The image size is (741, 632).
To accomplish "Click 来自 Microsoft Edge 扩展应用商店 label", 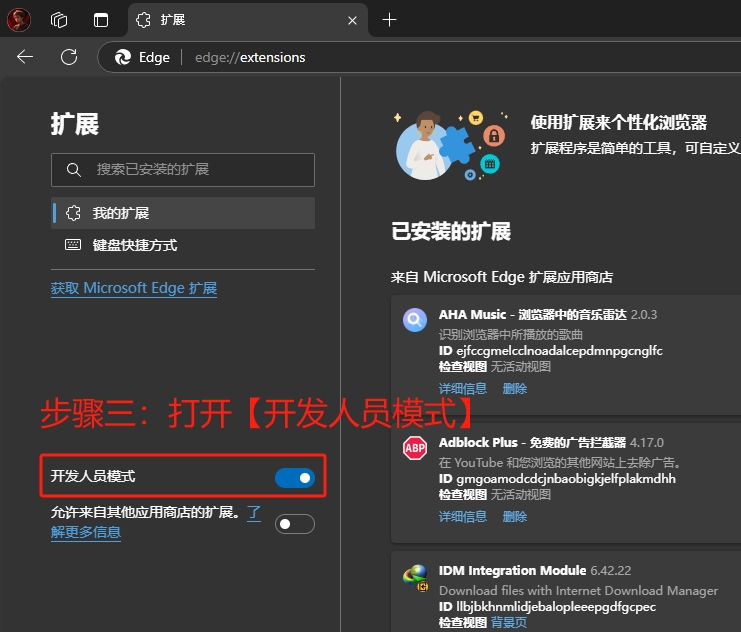I will [502, 277].
